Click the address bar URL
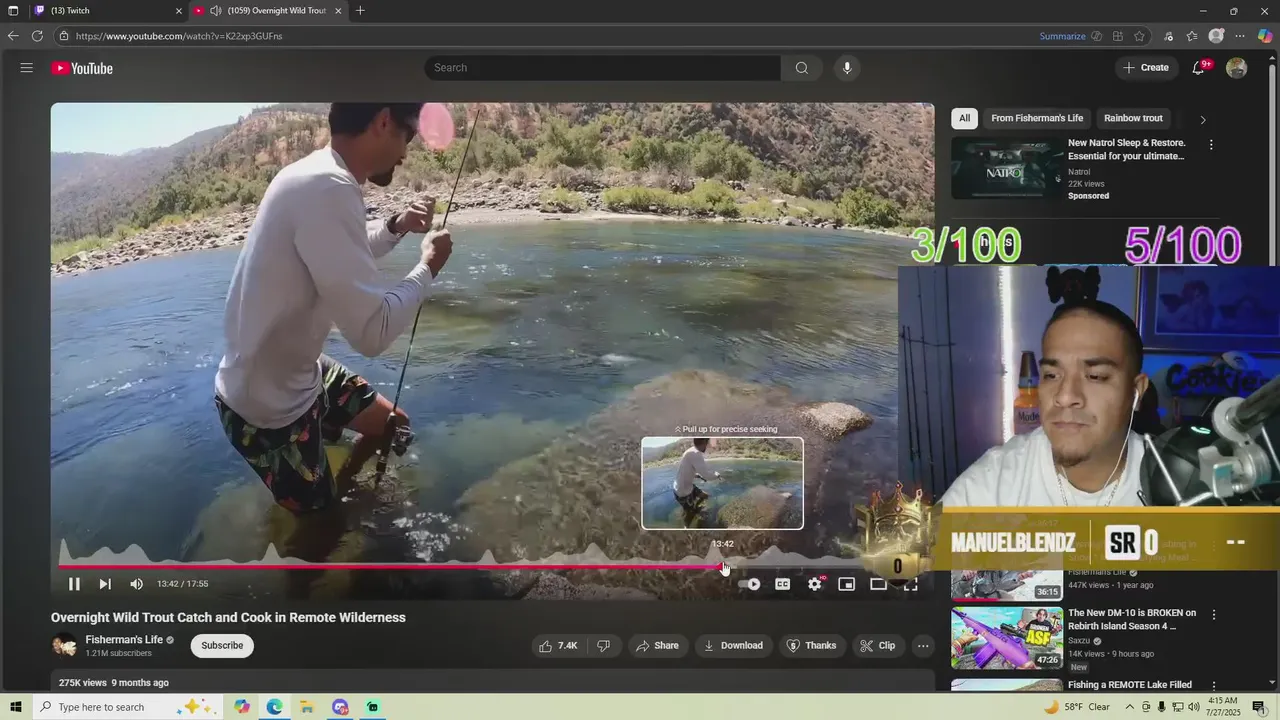Viewport: 1280px width, 720px height. [x=179, y=36]
